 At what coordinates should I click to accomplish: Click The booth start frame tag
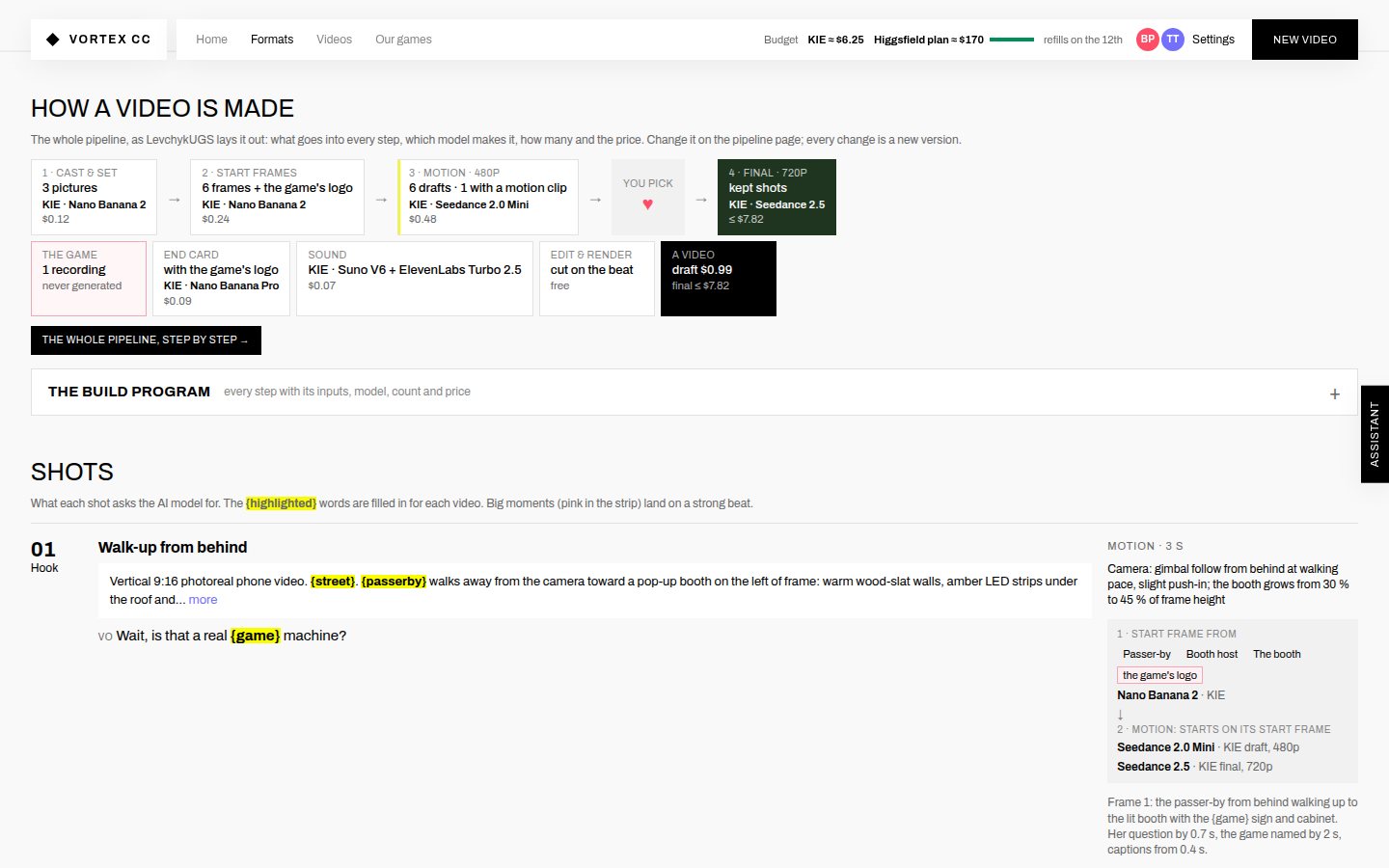(x=1276, y=654)
